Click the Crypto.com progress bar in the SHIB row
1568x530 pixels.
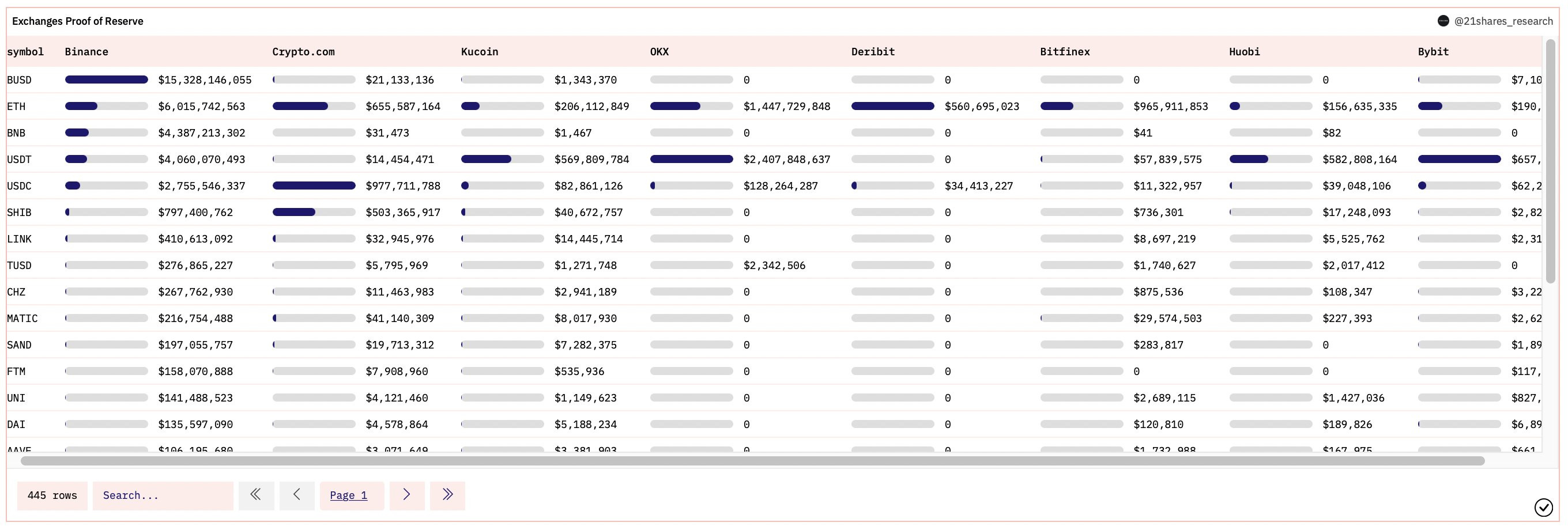pyautogui.click(x=314, y=213)
